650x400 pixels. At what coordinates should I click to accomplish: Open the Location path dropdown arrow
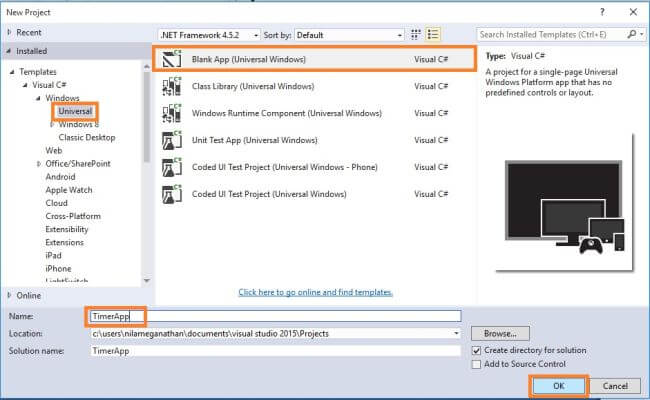pyautogui.click(x=456, y=333)
